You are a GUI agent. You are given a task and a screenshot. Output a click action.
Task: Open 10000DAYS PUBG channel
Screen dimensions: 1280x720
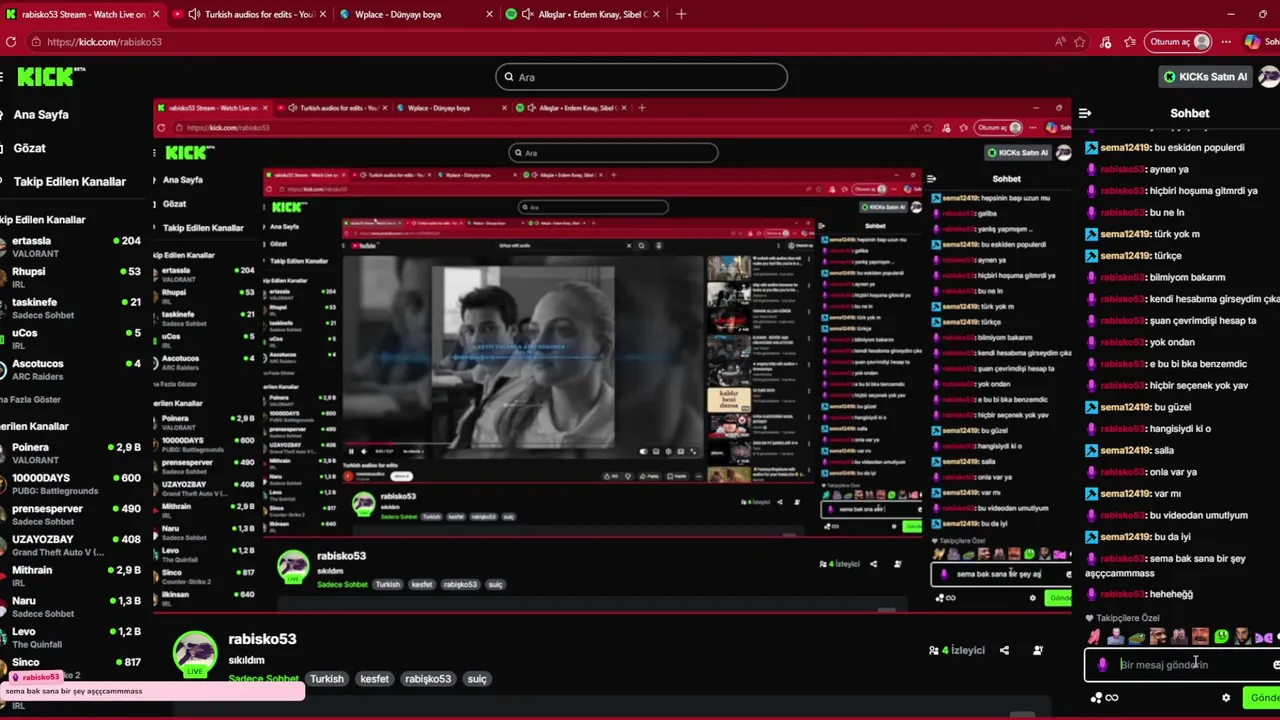[x=70, y=484]
